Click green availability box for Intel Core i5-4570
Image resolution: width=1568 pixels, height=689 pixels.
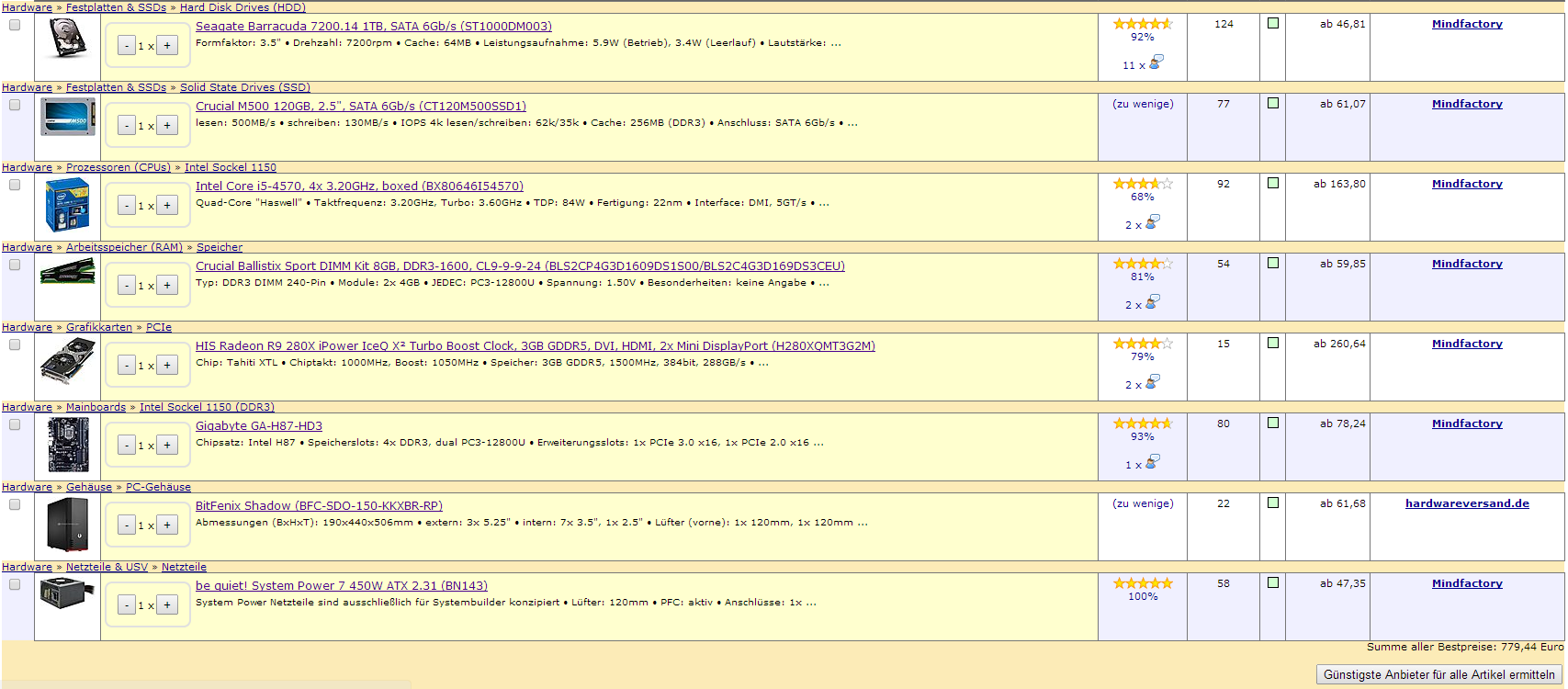click(1273, 183)
